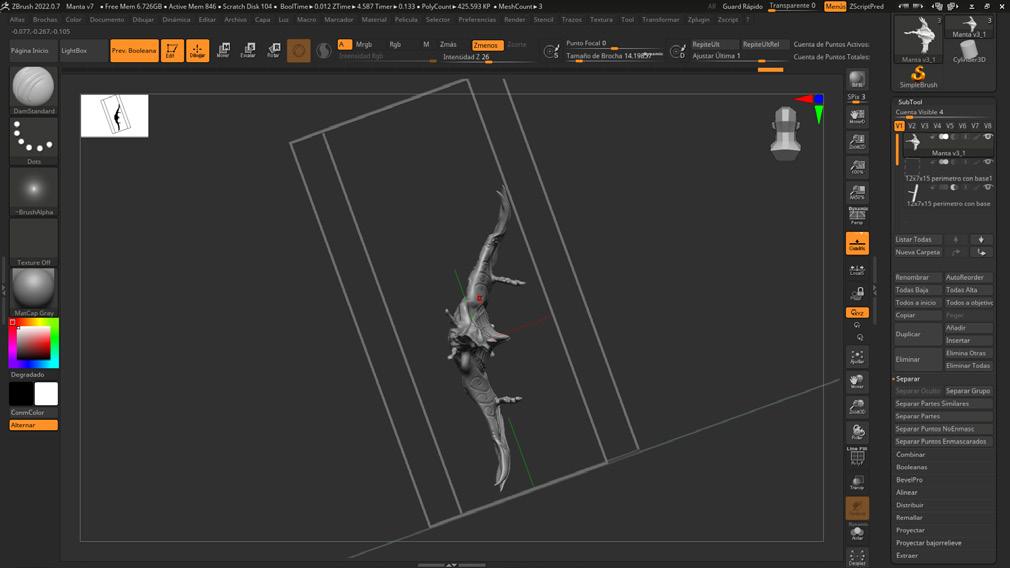
Task: Activate the Edit mode button
Action: pyautogui.click(x=172, y=50)
